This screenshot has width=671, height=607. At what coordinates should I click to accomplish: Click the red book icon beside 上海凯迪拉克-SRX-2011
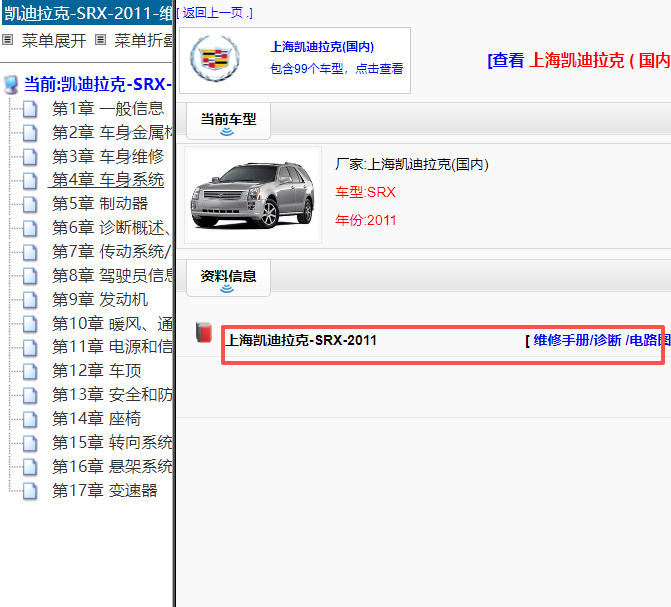pyautogui.click(x=204, y=333)
